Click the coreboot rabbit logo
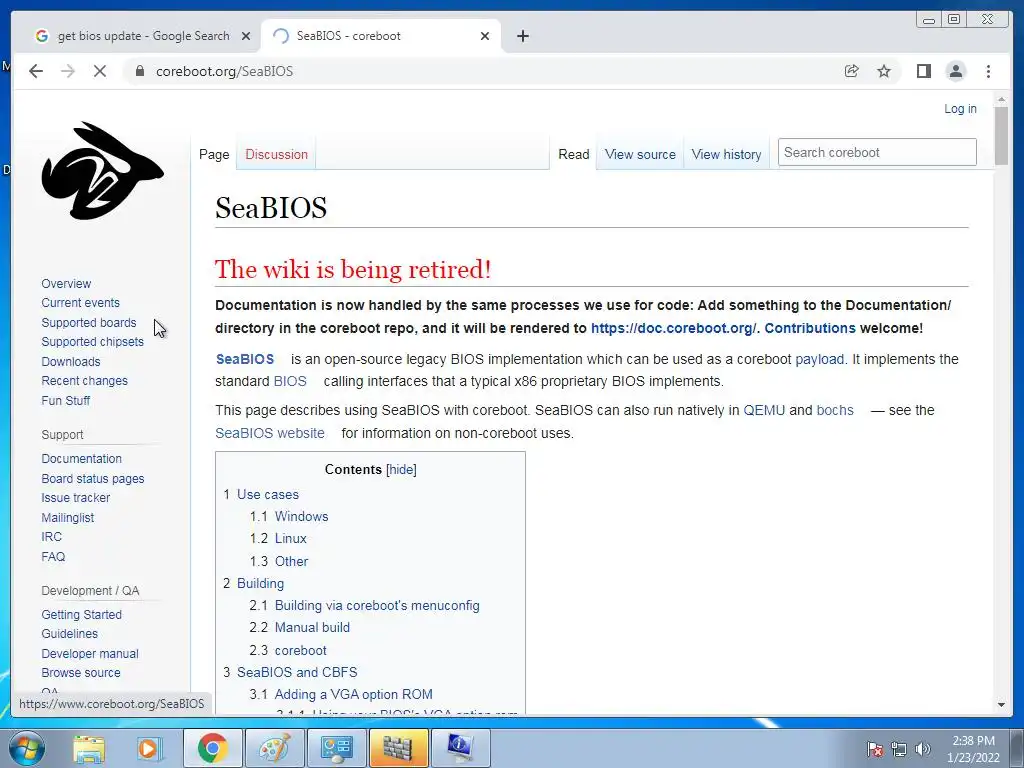 (x=102, y=170)
